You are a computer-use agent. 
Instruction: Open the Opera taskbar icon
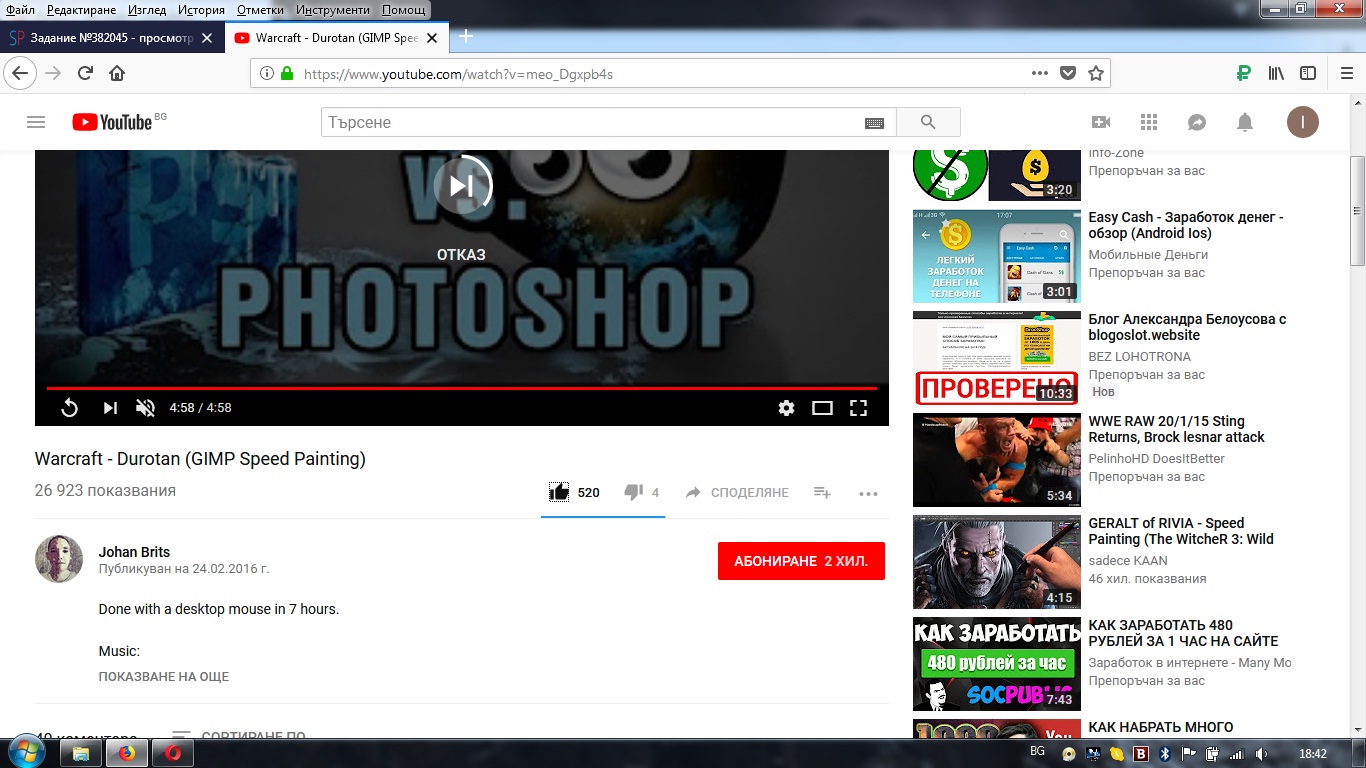[174, 753]
